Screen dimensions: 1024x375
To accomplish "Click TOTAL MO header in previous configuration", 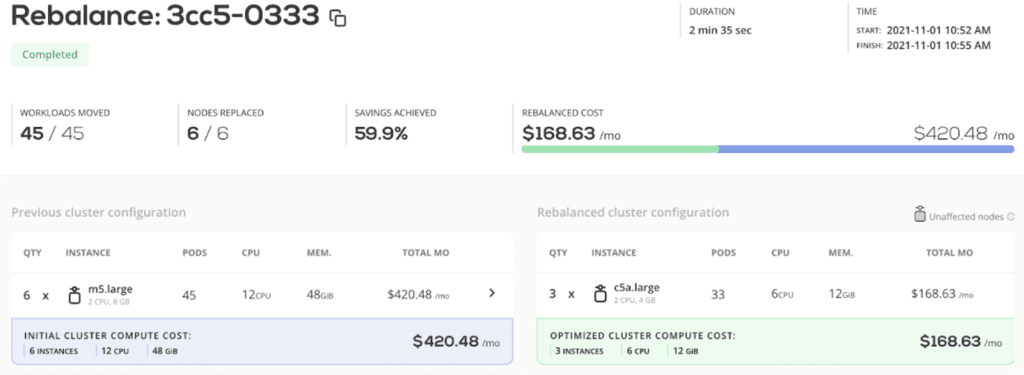I will click(x=425, y=253).
